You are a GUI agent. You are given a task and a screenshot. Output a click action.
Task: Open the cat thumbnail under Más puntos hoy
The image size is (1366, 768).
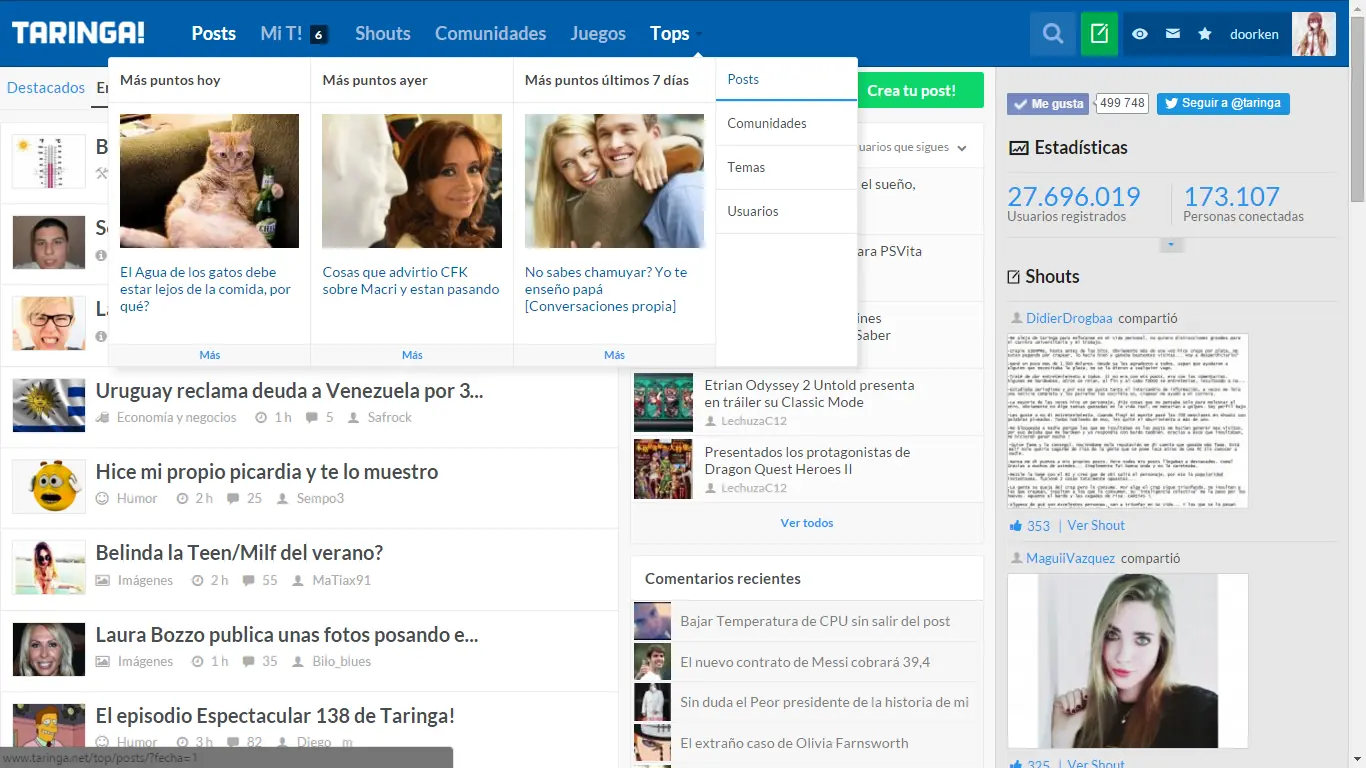pyautogui.click(x=209, y=181)
